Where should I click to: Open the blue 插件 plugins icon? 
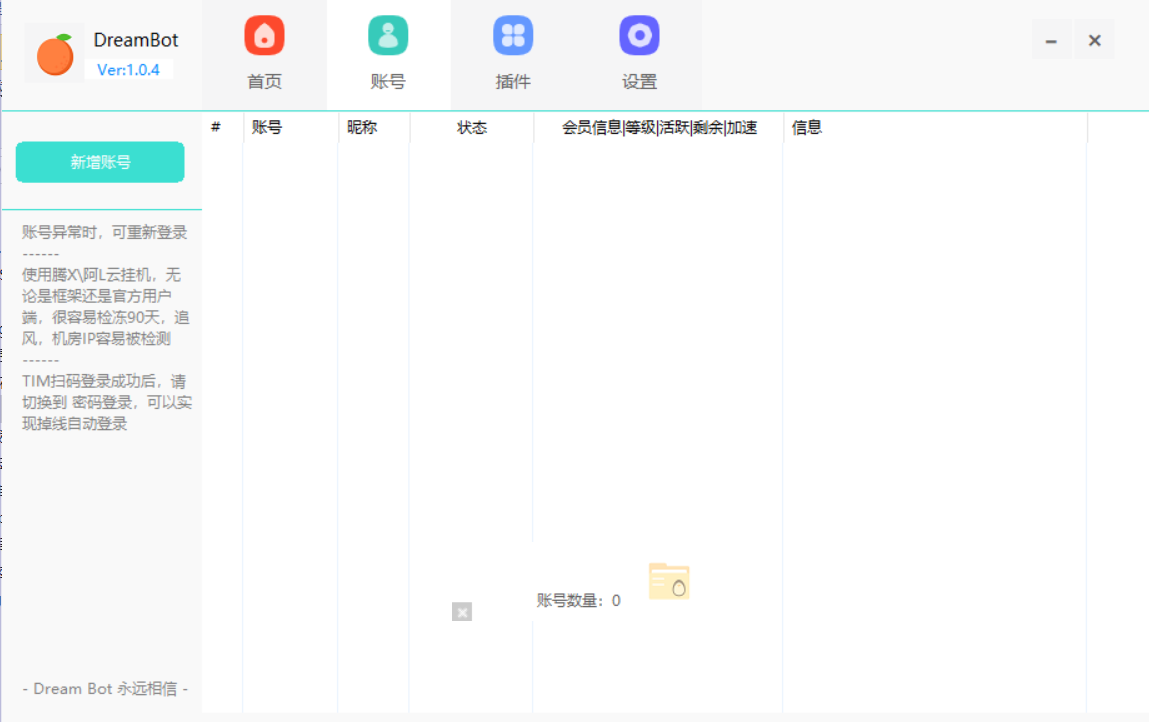514,35
